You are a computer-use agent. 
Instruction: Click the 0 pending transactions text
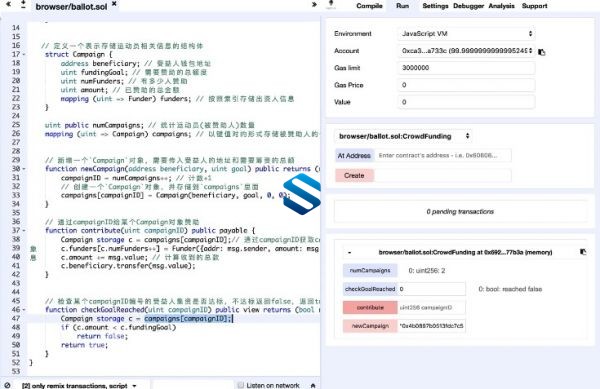point(460,212)
